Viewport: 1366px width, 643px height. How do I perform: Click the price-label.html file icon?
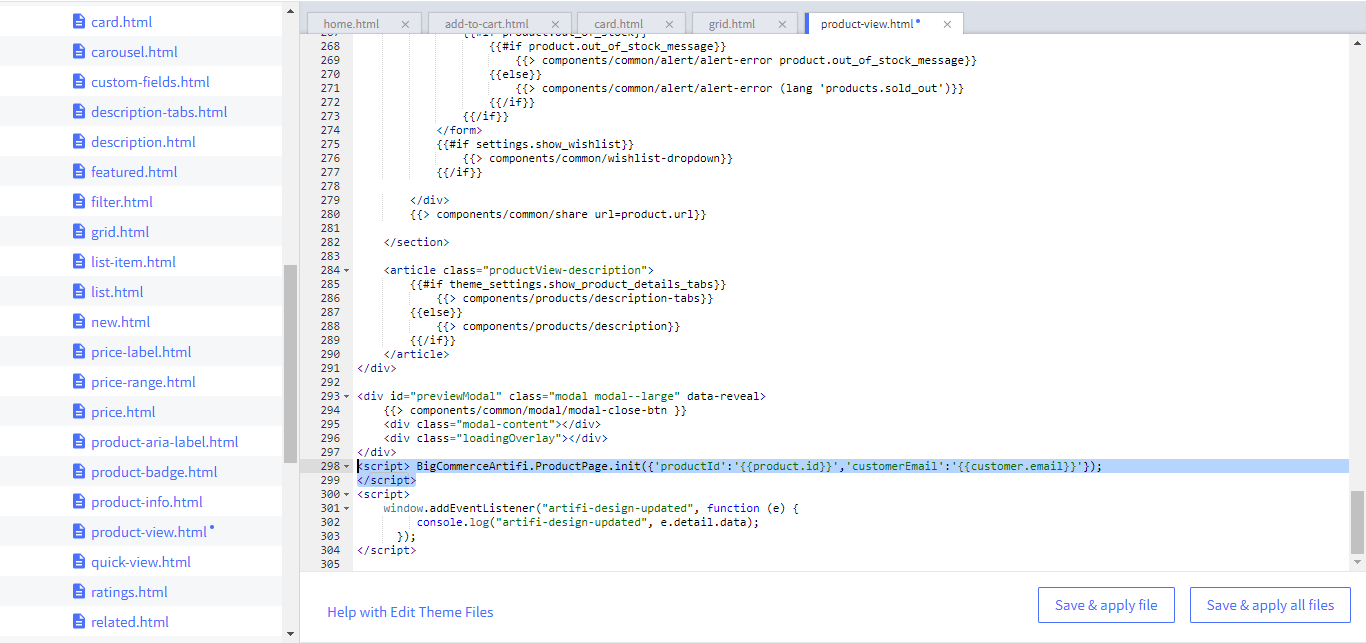click(79, 351)
